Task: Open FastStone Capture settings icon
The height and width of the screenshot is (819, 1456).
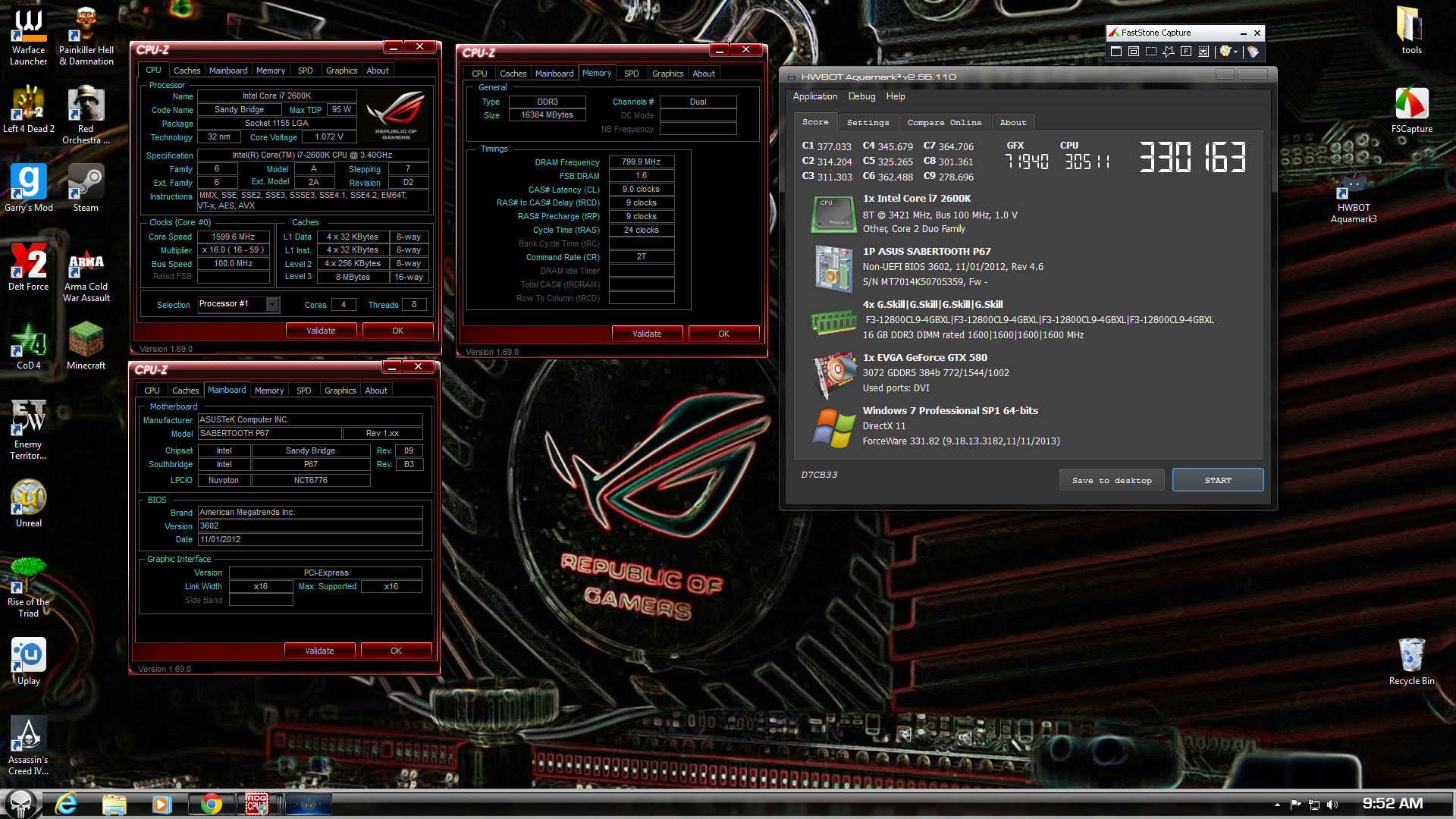Action: tap(1253, 52)
